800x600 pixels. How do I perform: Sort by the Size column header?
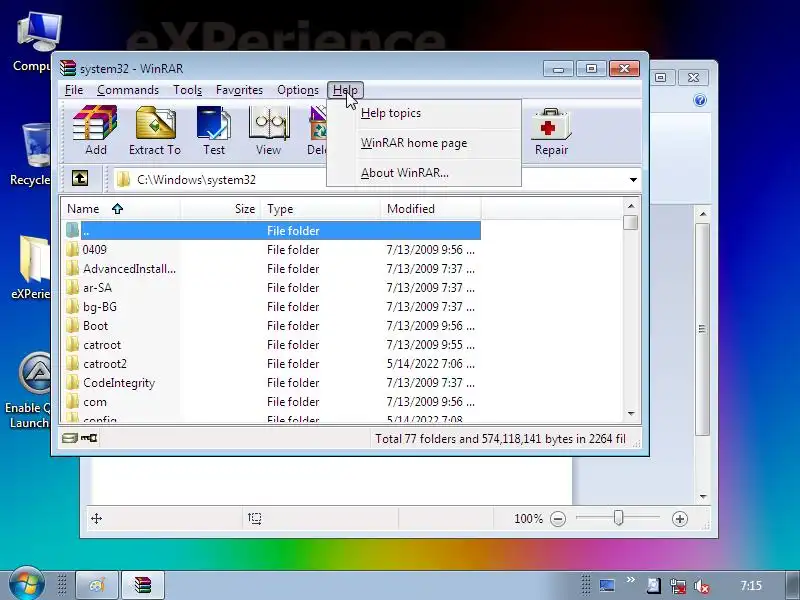pos(220,209)
